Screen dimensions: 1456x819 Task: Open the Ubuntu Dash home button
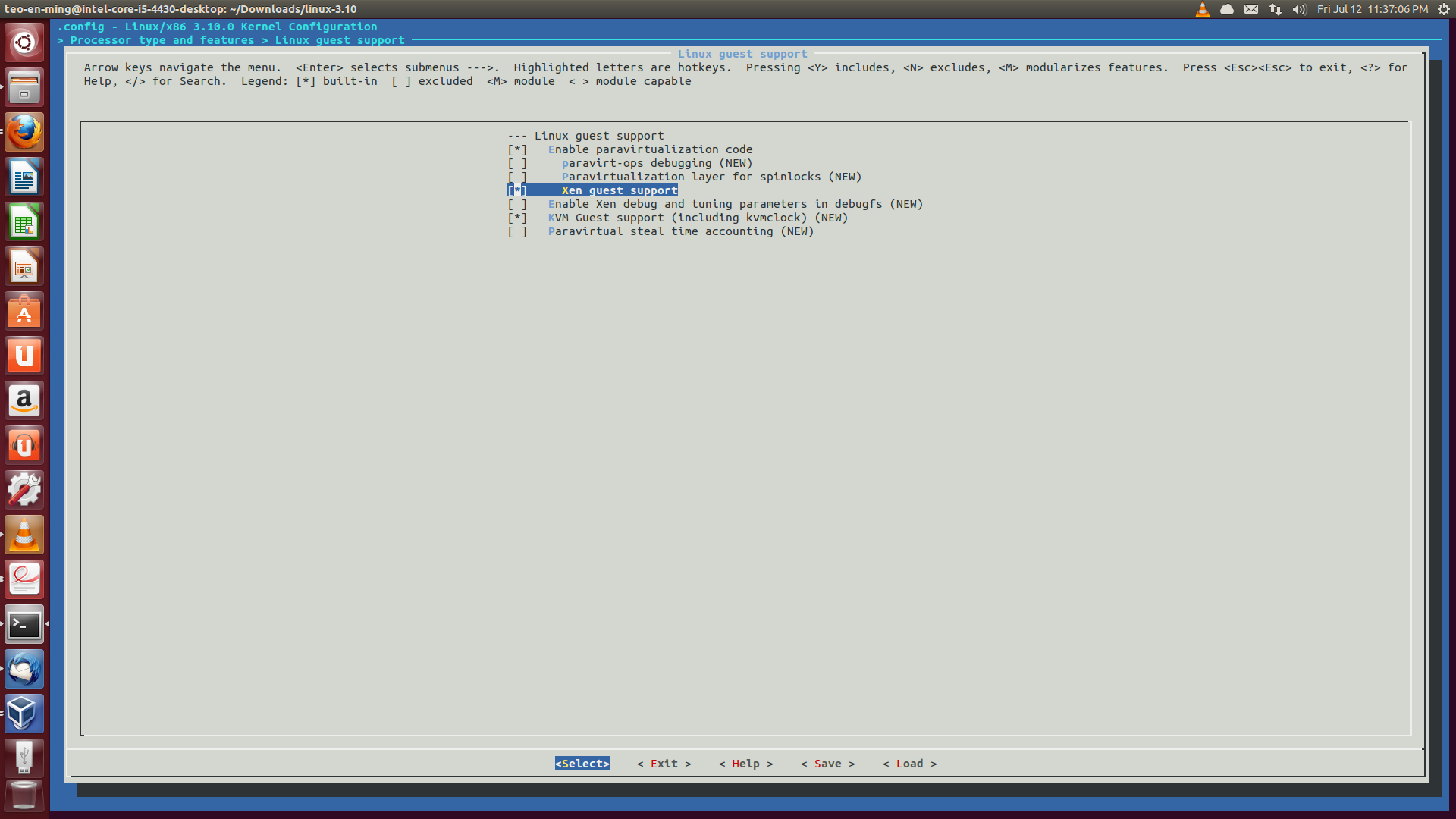pos(24,42)
